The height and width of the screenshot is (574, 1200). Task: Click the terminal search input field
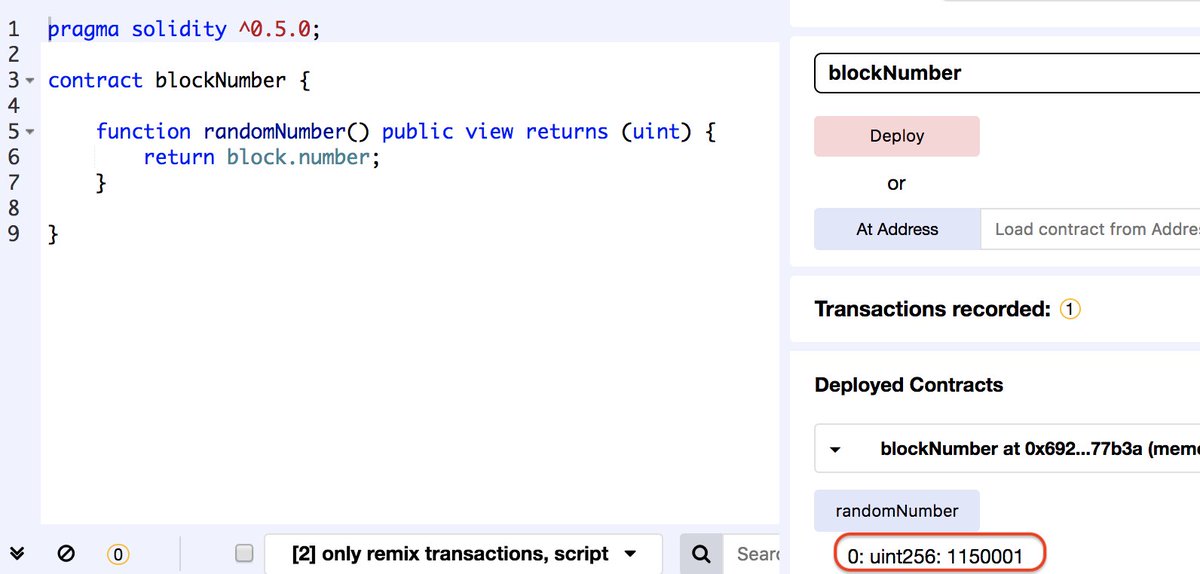[752, 553]
